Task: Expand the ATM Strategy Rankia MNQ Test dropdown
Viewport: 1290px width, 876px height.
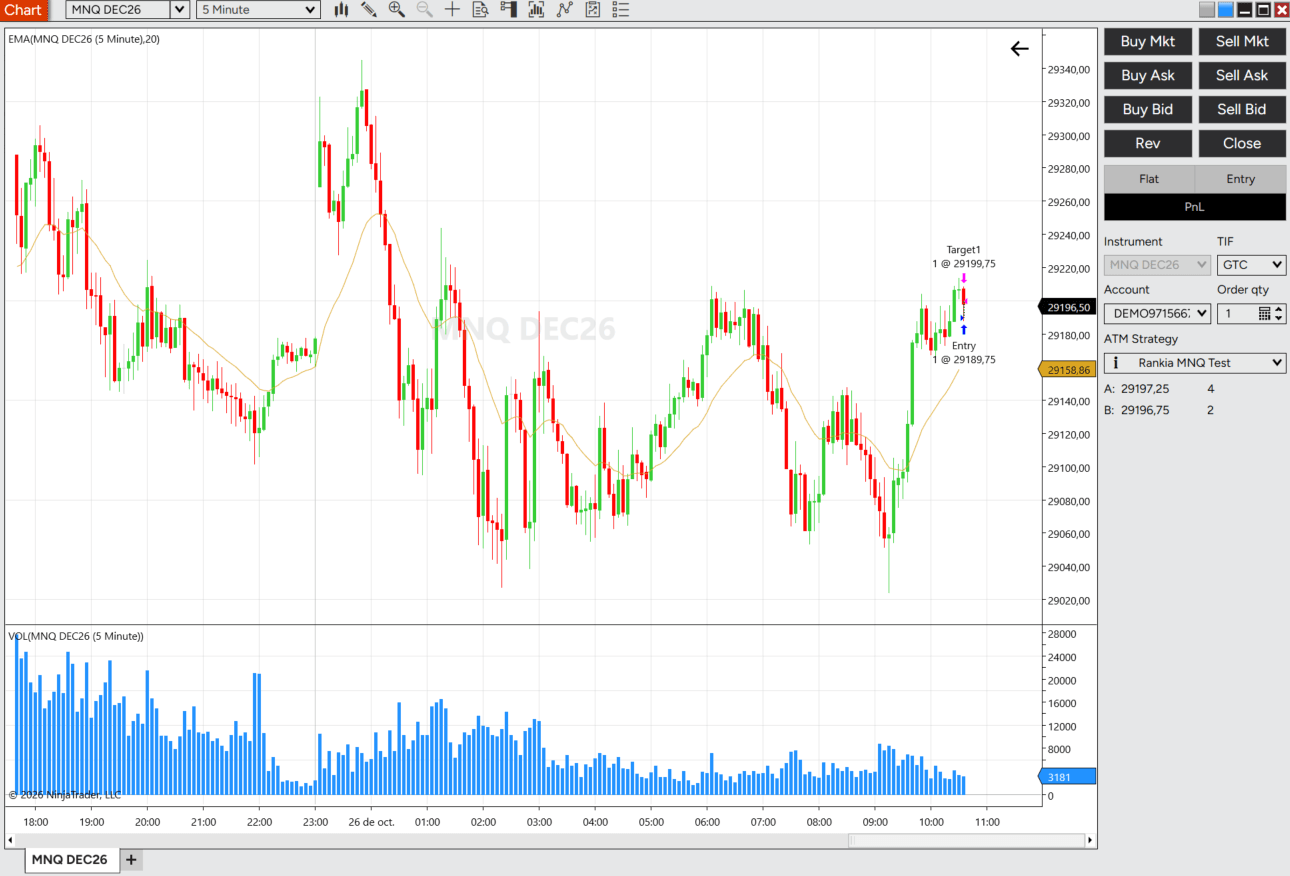Action: (1195, 363)
